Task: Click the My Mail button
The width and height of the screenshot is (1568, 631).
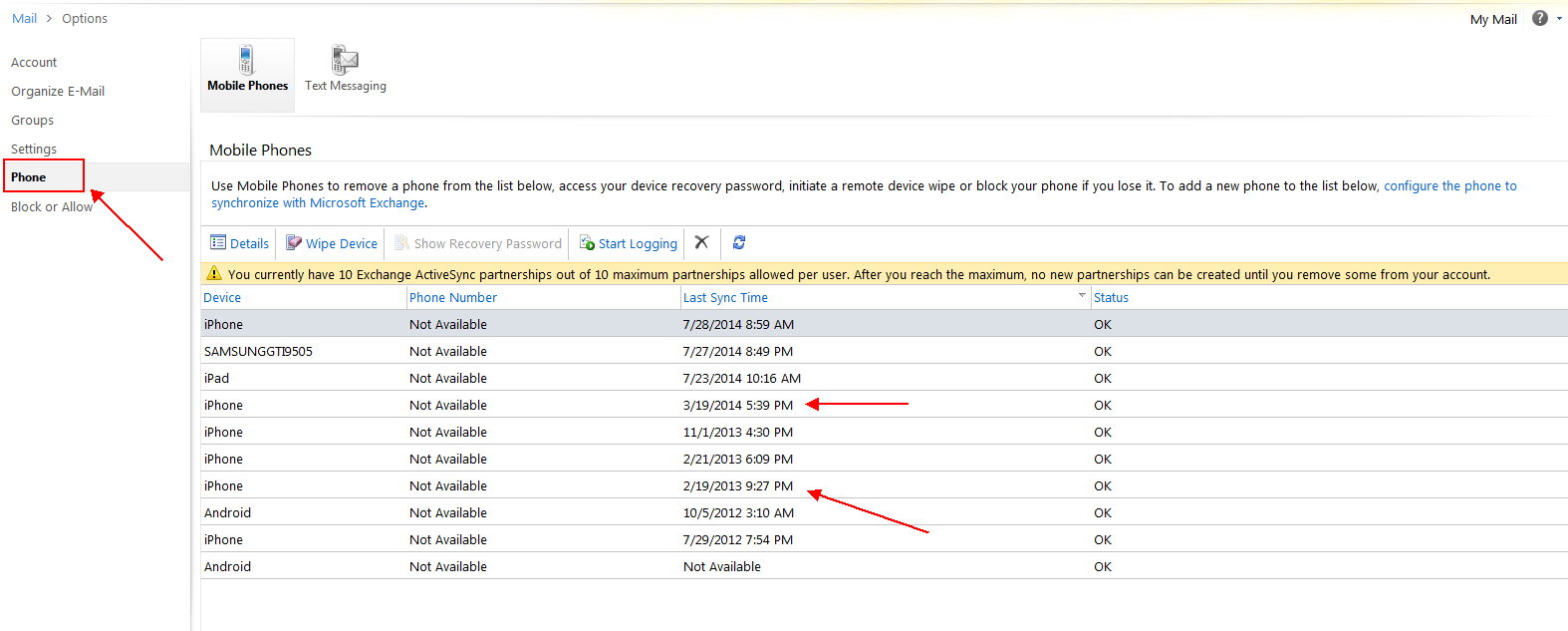Action: coord(1492,19)
